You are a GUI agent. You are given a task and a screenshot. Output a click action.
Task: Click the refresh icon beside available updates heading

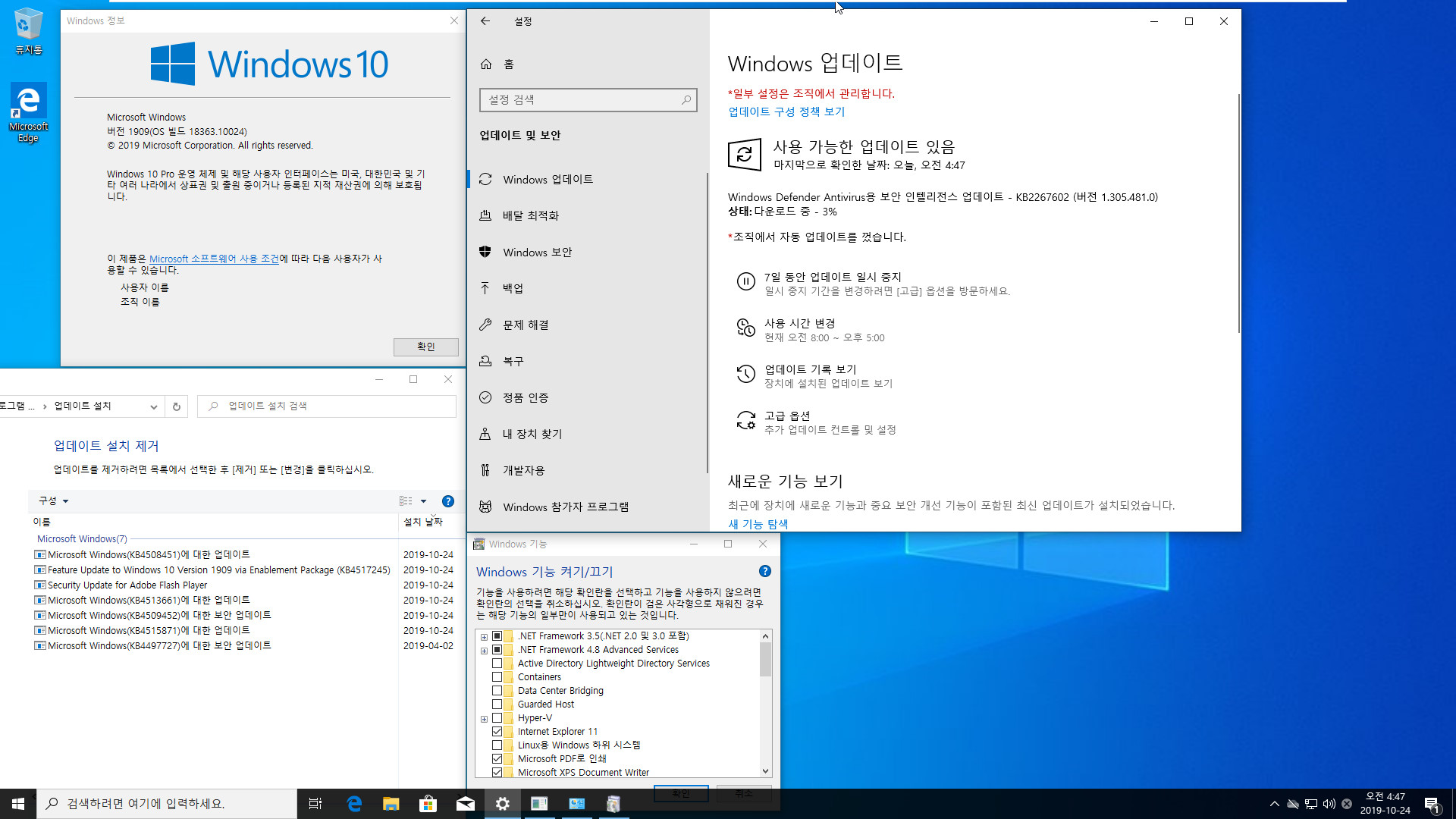coord(745,155)
